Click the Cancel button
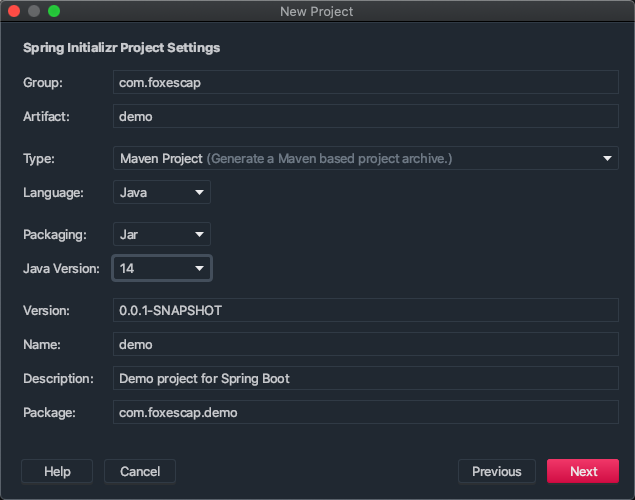635x500 pixels. click(140, 471)
